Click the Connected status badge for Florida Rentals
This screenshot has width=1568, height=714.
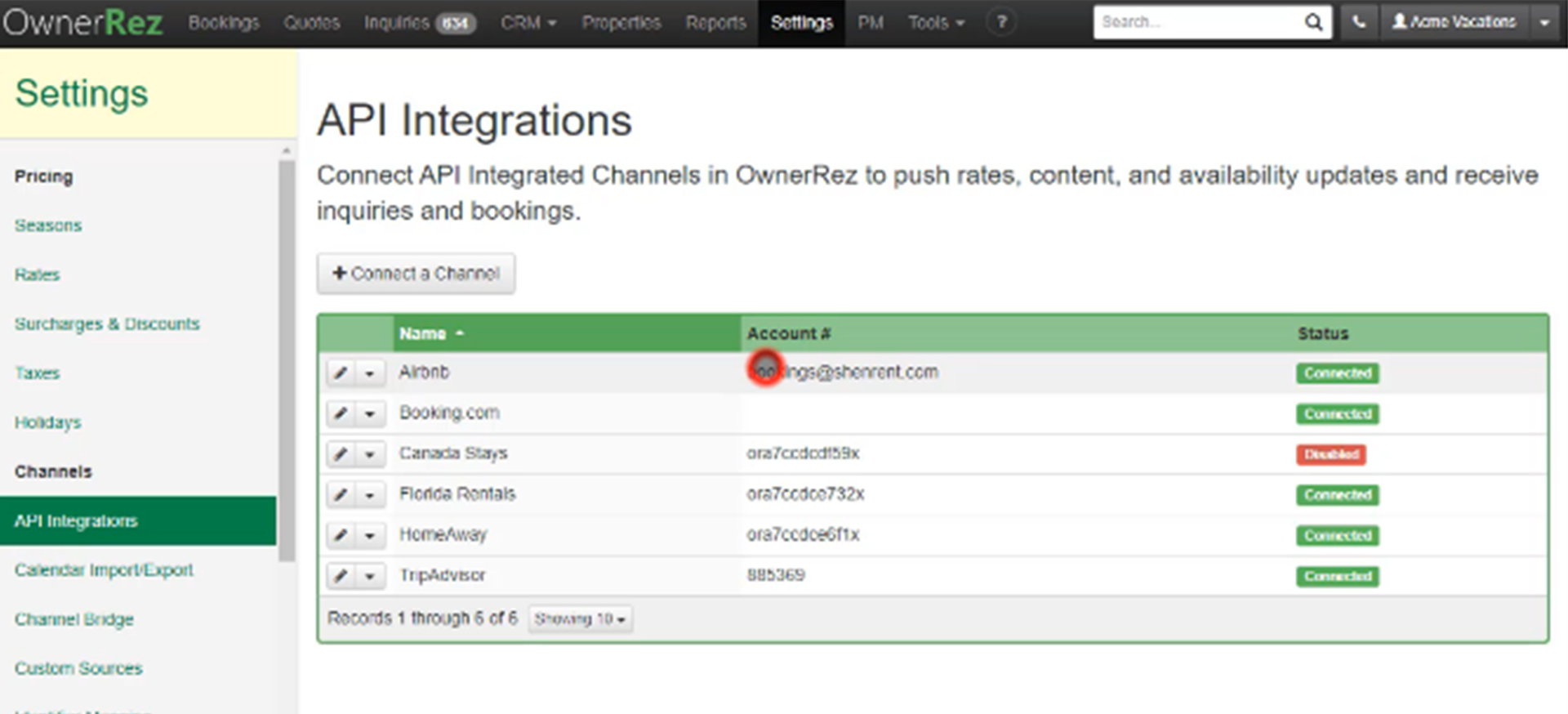tap(1338, 495)
